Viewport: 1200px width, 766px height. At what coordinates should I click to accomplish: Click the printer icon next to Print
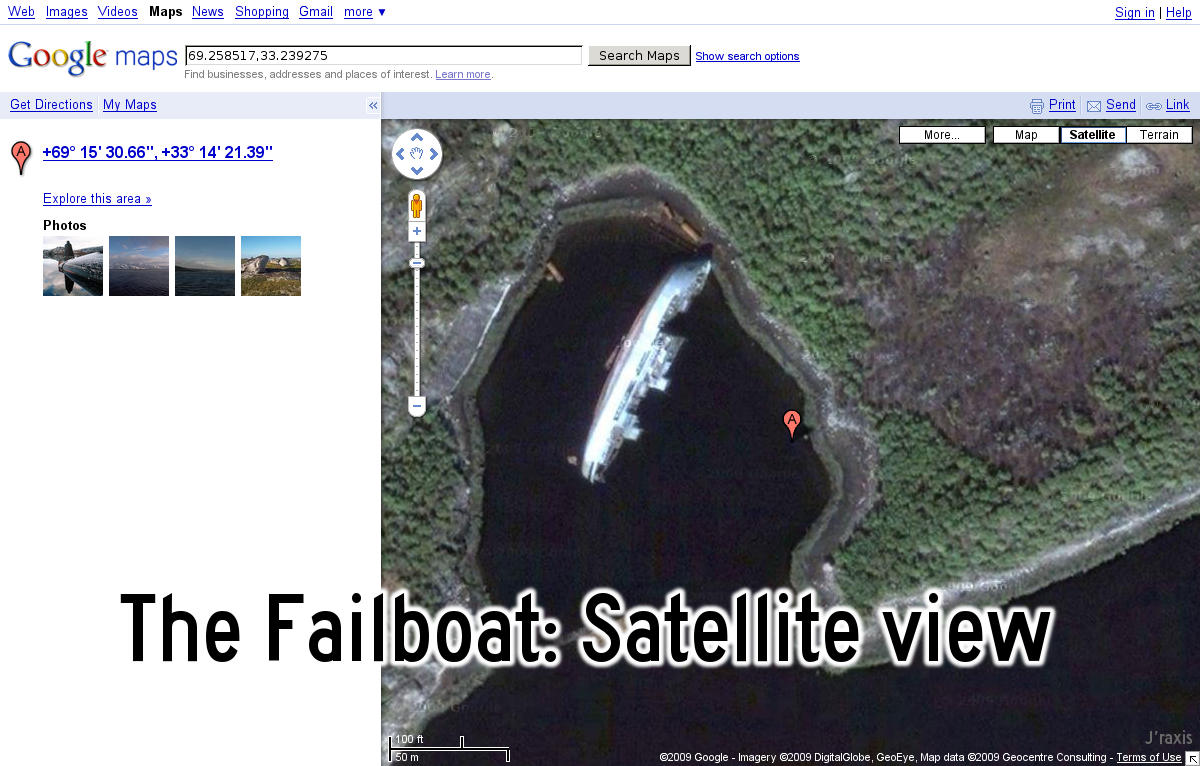tap(1037, 105)
